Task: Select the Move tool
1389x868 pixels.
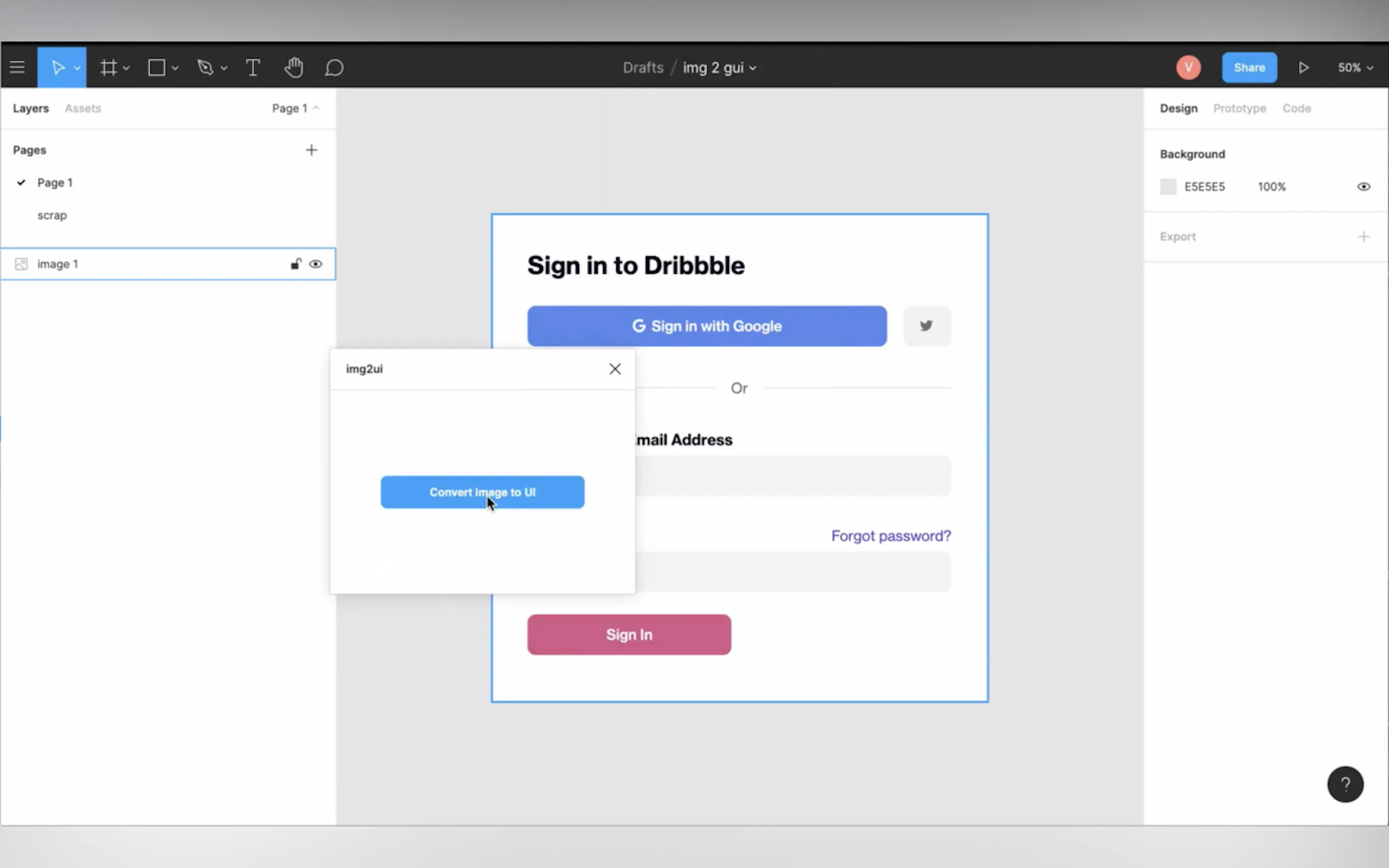Action: (x=57, y=68)
